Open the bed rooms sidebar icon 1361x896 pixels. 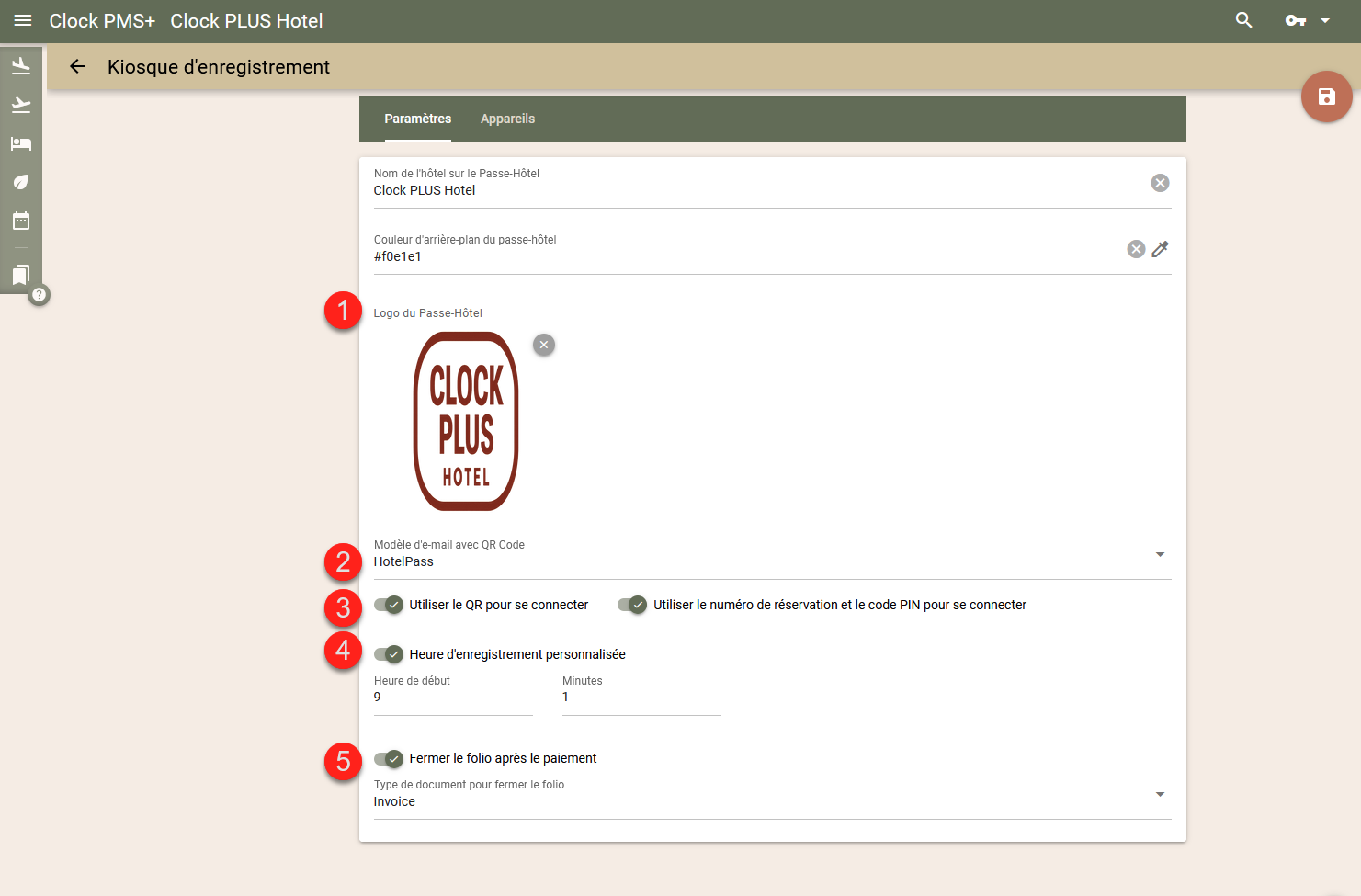coord(21,143)
